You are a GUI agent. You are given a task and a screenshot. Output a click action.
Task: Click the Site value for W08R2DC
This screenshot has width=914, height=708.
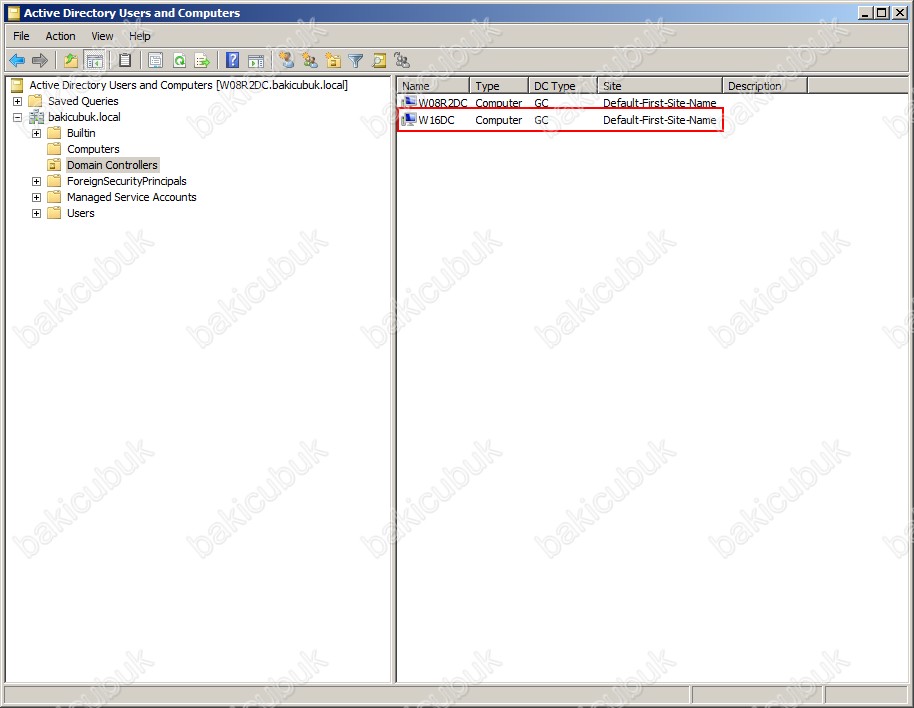point(659,103)
